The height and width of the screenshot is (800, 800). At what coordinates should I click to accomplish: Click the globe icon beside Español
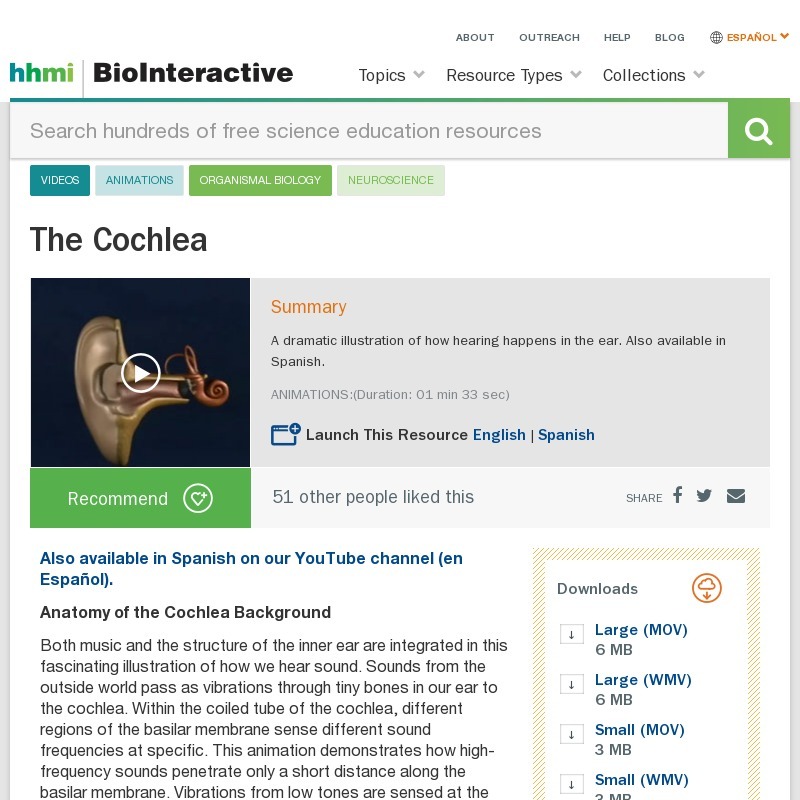716,37
